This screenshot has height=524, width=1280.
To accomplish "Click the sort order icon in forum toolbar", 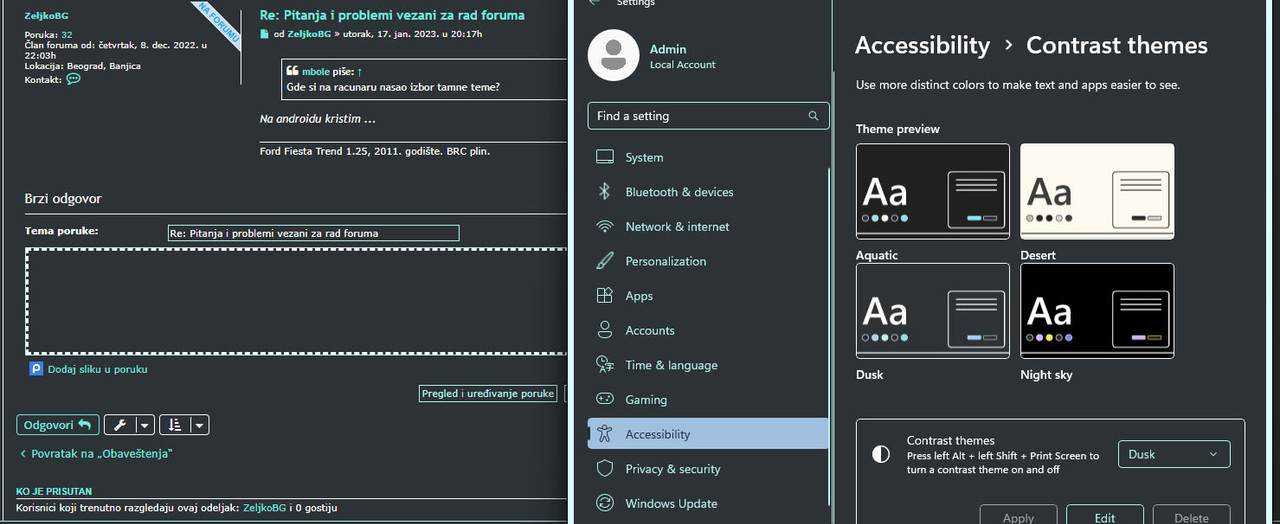I will point(174,425).
